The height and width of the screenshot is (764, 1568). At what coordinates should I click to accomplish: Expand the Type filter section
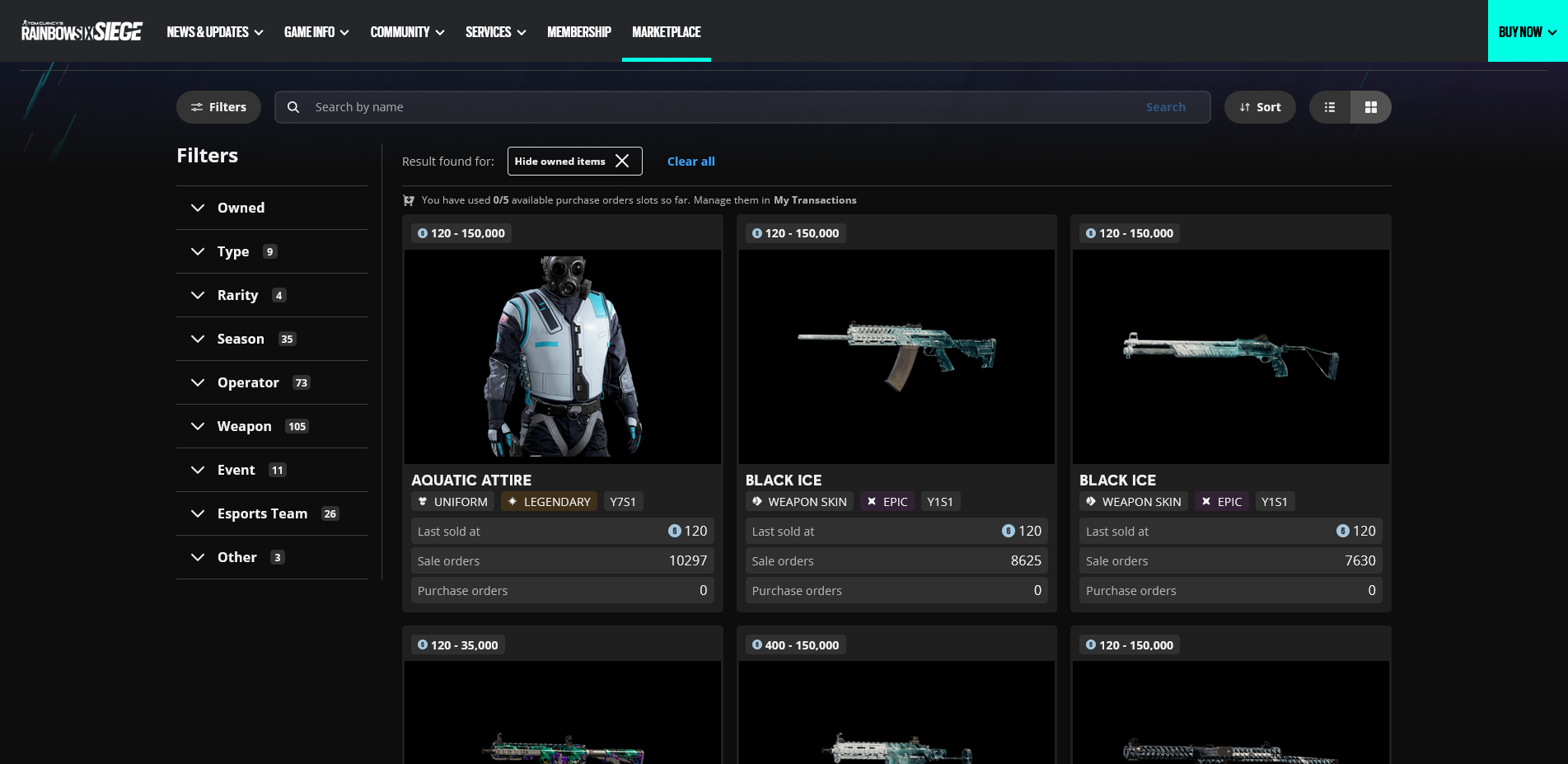[272, 251]
